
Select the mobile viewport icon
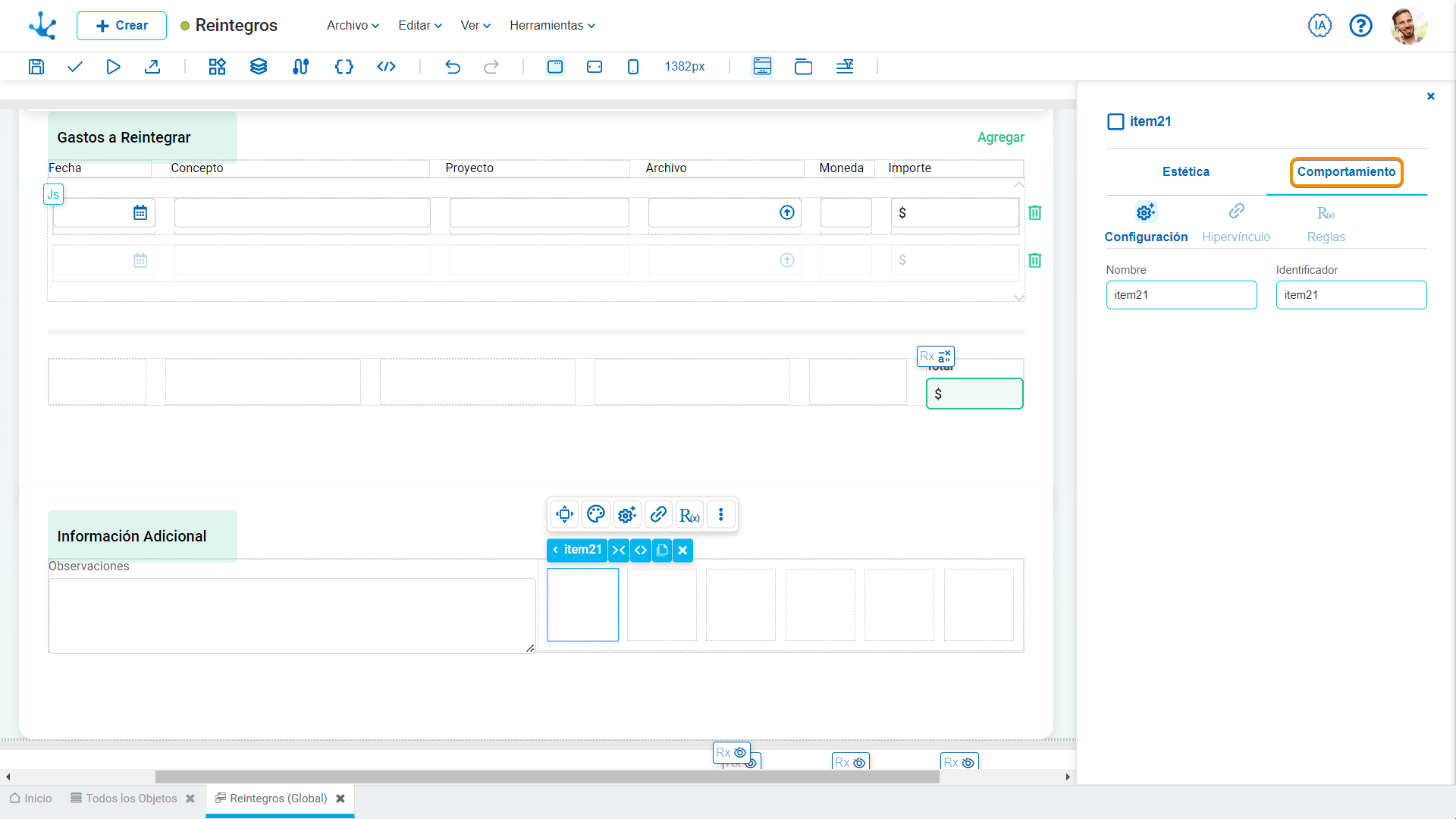click(633, 67)
